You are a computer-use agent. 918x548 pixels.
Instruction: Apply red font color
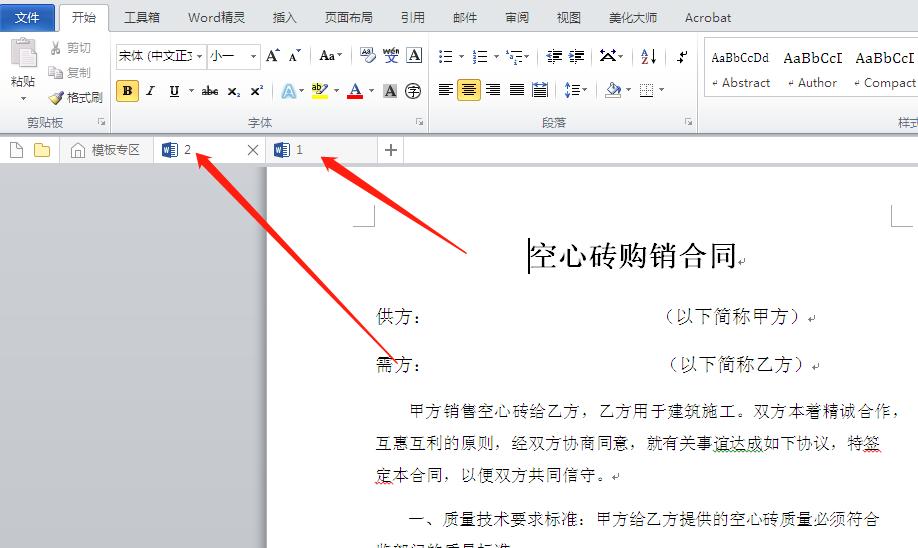click(x=355, y=91)
